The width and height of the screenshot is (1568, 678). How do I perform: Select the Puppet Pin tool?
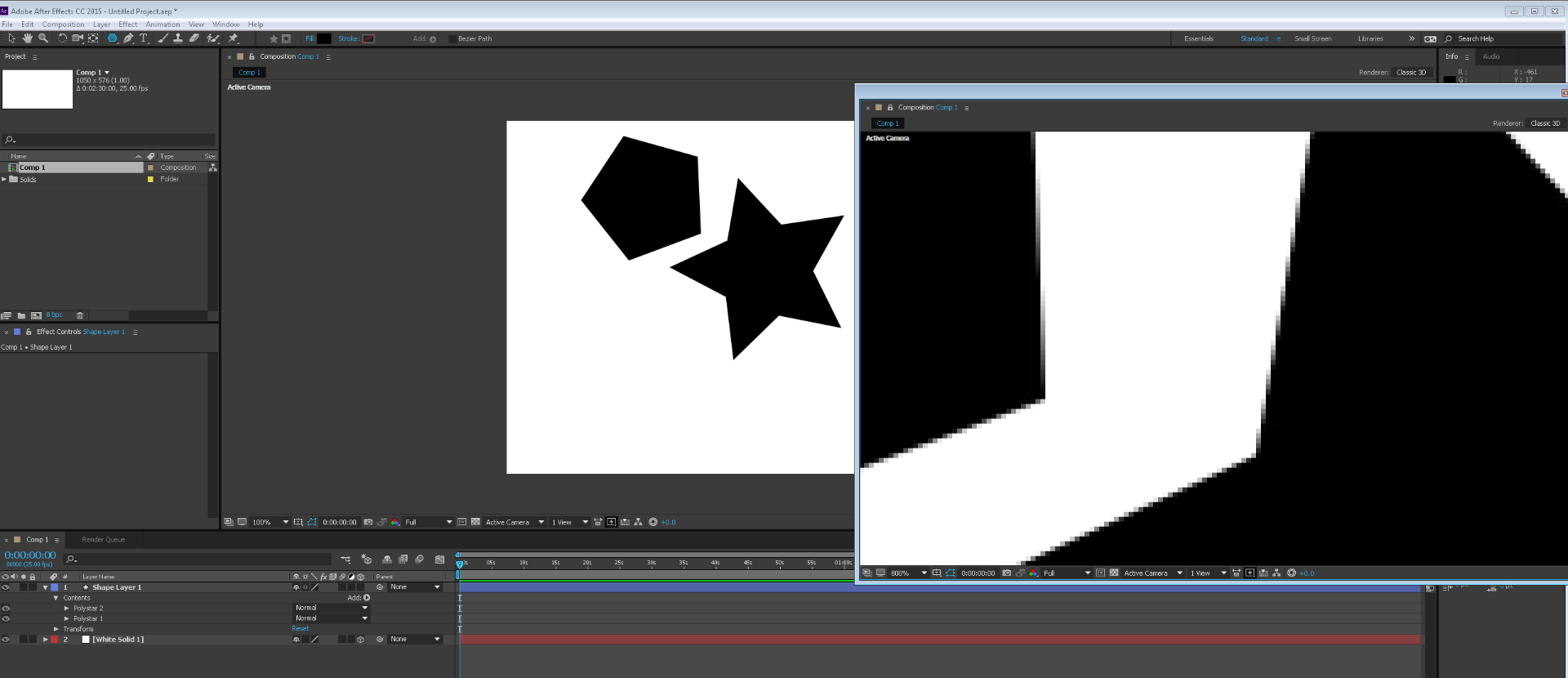(x=234, y=38)
